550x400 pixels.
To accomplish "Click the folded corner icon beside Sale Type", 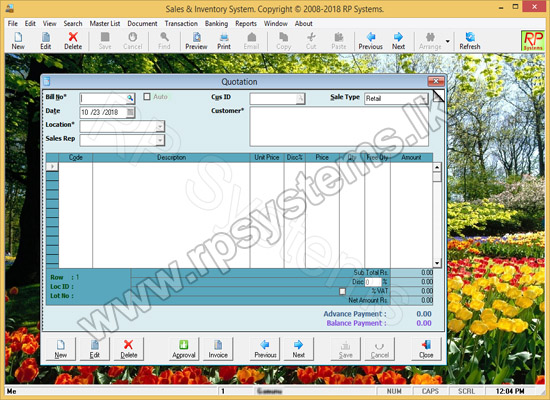I will (x=438, y=96).
